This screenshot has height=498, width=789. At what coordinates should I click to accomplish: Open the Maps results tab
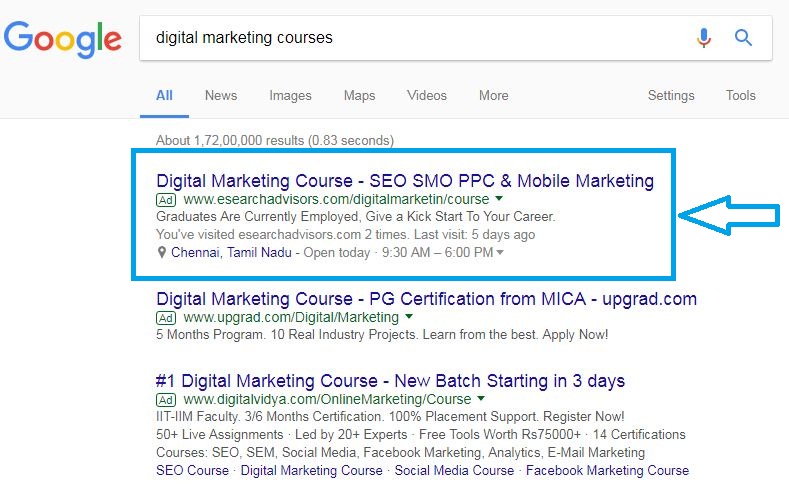359,96
